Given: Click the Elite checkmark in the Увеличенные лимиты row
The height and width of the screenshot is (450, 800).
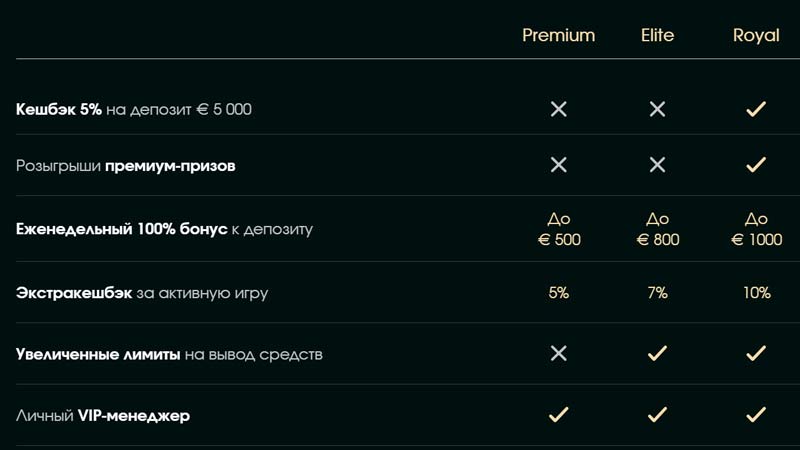Looking at the screenshot, I should 657,353.
